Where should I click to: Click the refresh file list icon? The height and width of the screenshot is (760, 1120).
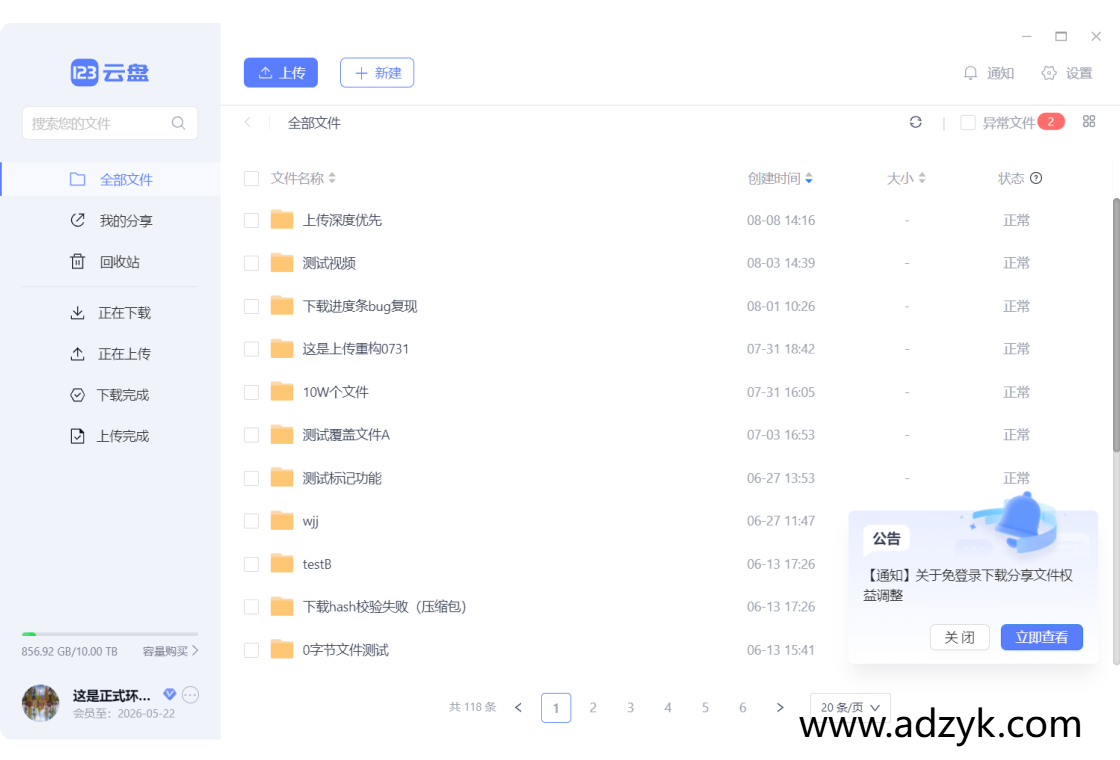point(916,121)
